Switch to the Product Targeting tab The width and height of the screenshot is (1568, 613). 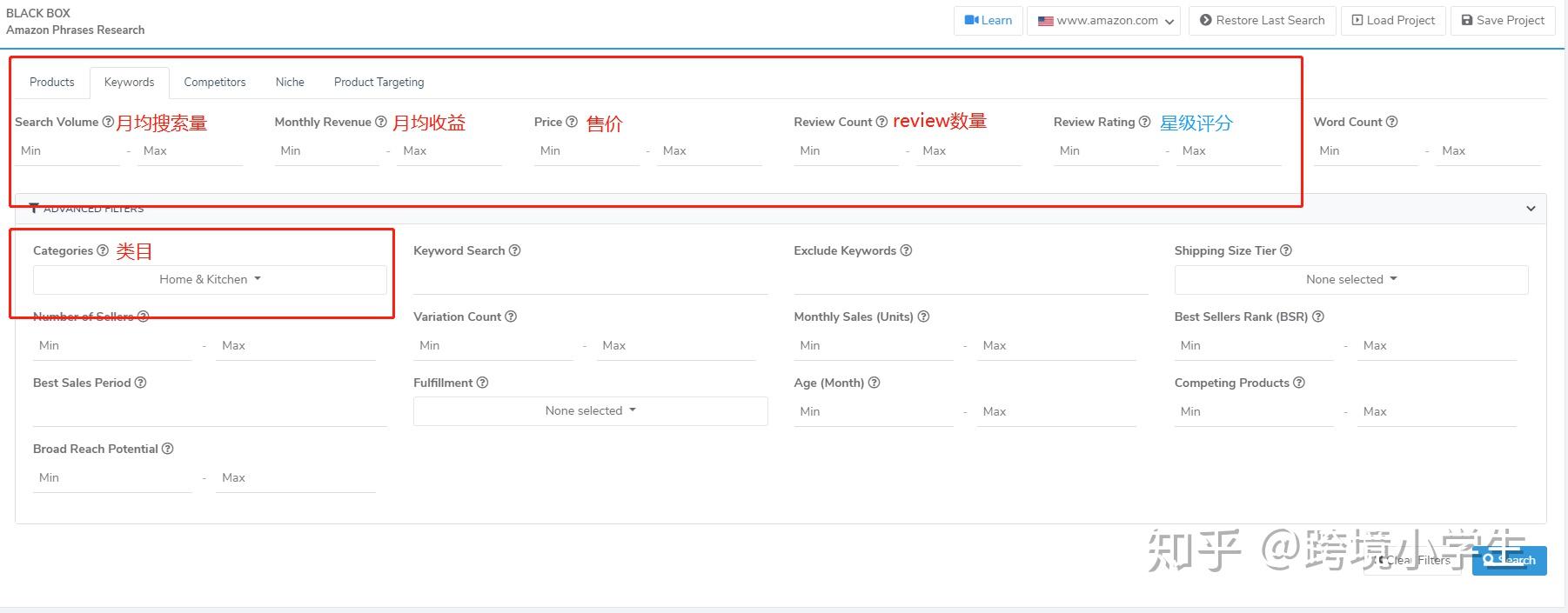[x=379, y=83]
